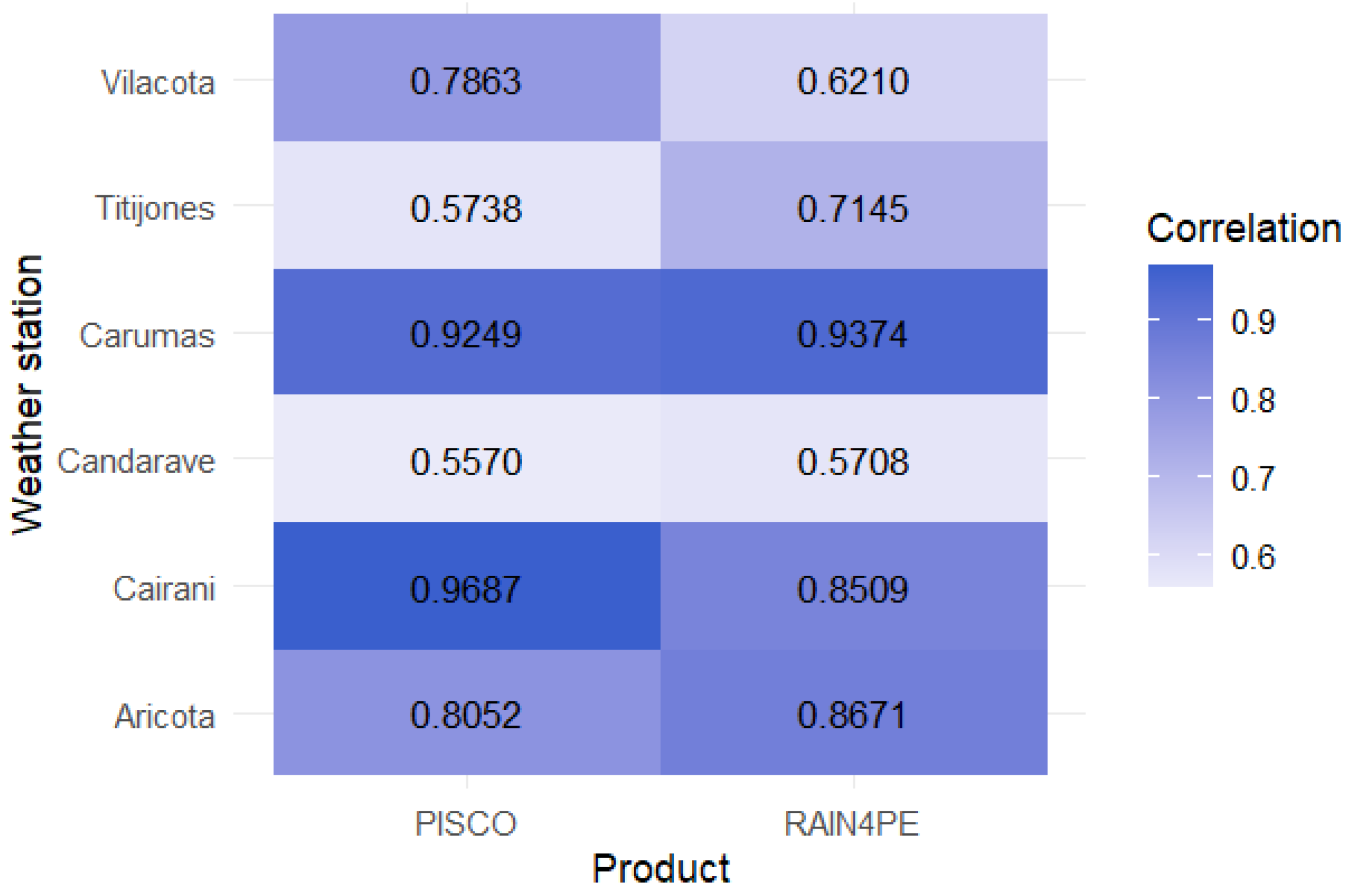Viewport: 1354px width, 896px height.
Task: Click the Vilacota RAIN4PE cell showing 0.6210
Action: tap(853, 80)
